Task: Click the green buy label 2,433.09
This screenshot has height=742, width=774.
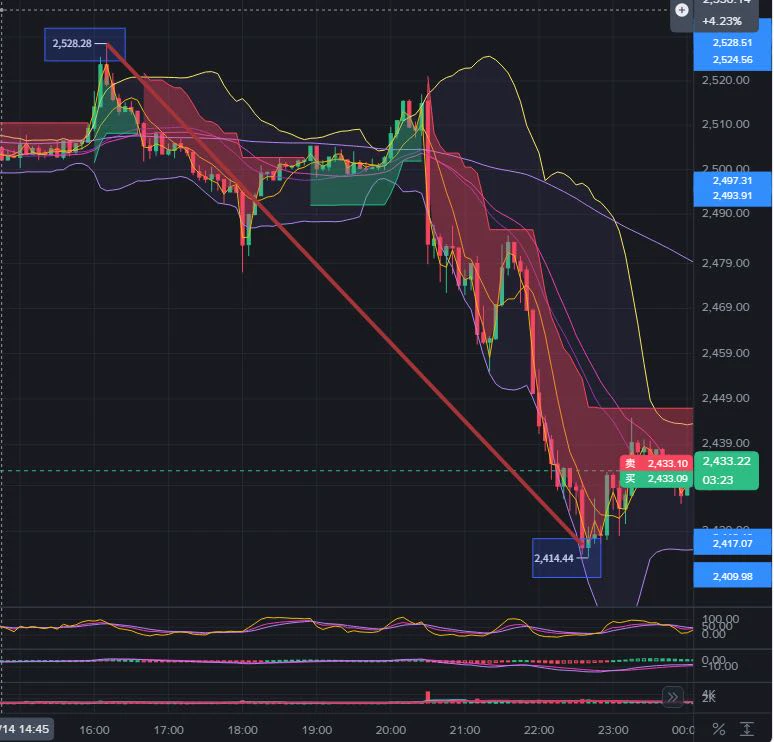Action: point(657,478)
